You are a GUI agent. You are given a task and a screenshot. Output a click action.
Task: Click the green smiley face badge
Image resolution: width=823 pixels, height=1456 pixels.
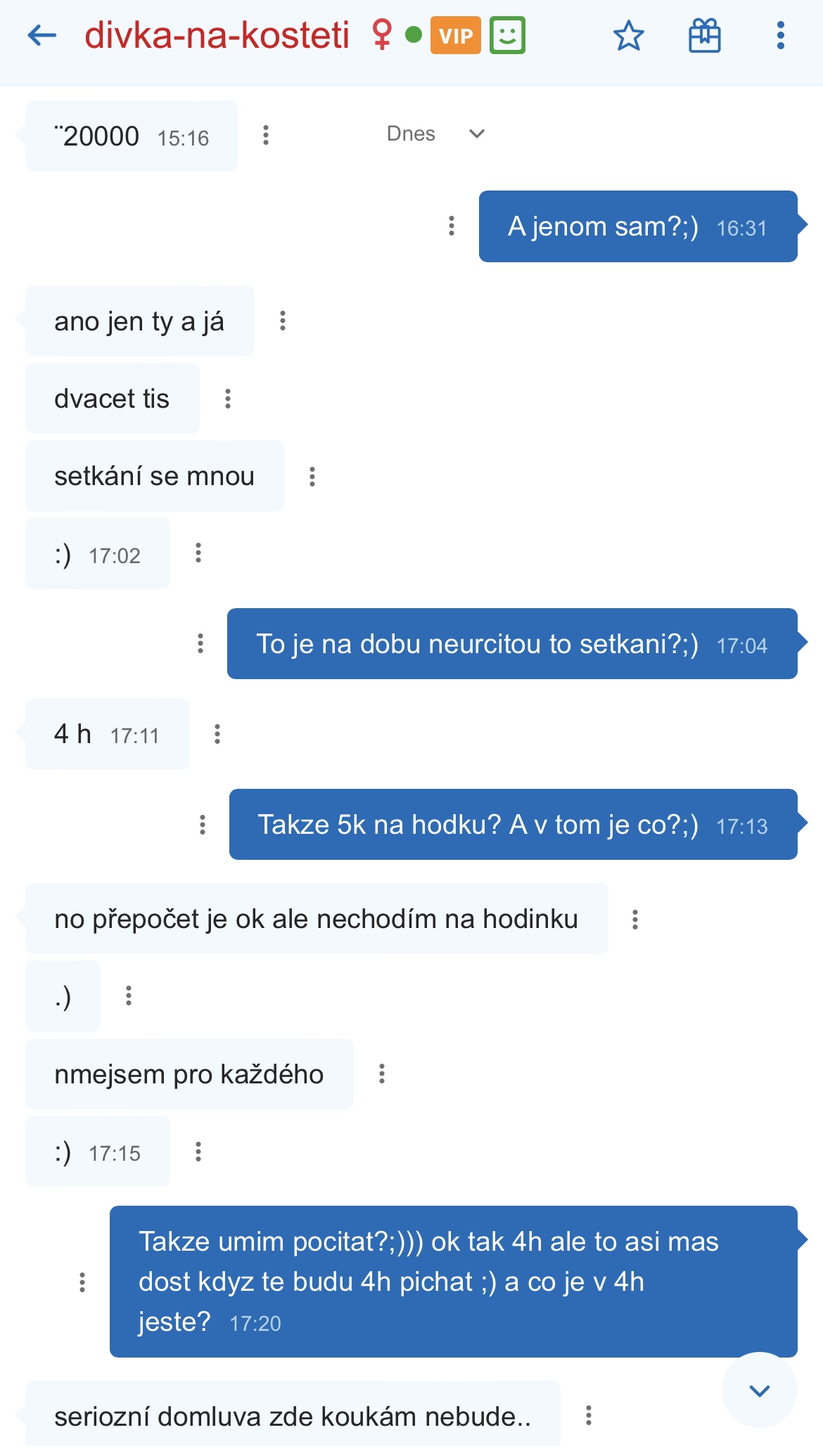pos(507,36)
